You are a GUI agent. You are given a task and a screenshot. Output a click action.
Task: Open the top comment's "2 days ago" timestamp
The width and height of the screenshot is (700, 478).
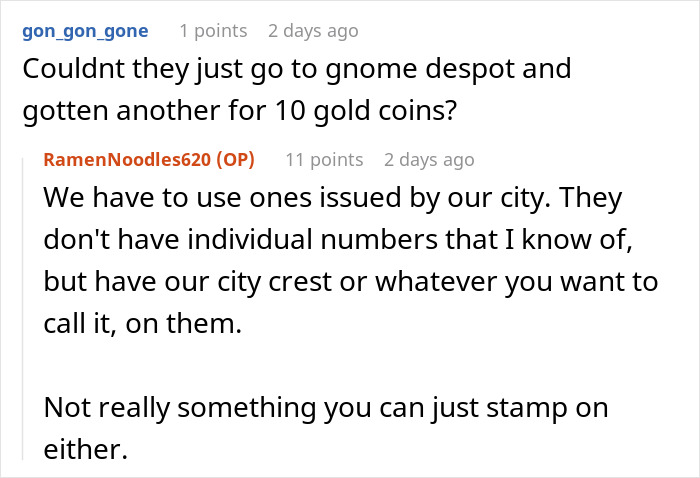click(x=312, y=30)
